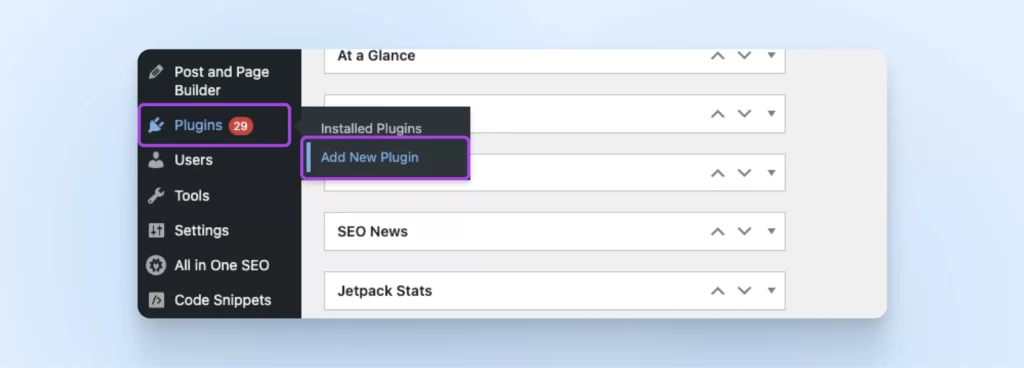
Task: Choose Add New Plugin in the submenu
Action: pyautogui.click(x=370, y=157)
